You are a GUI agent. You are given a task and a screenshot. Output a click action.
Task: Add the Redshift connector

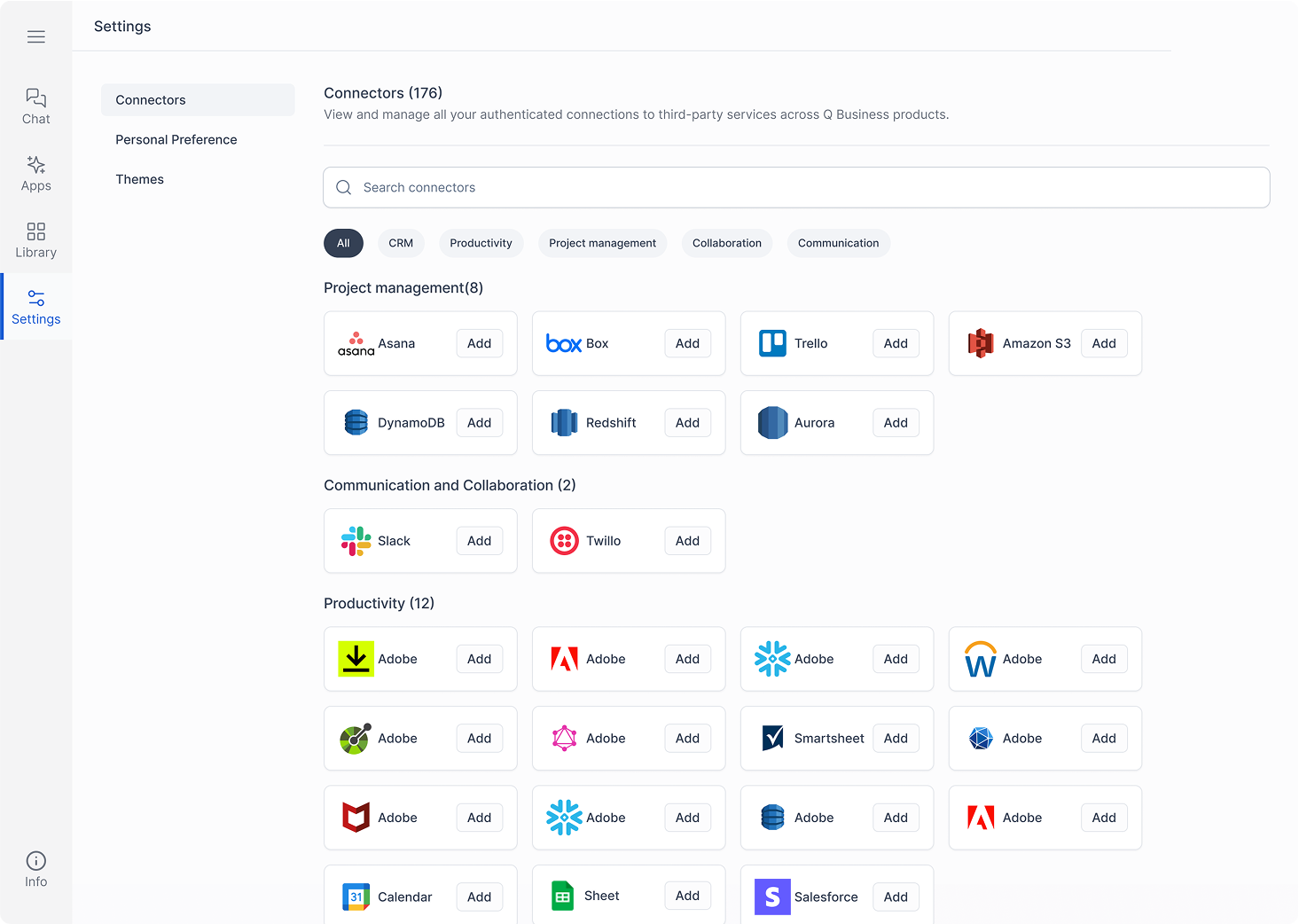pos(688,423)
